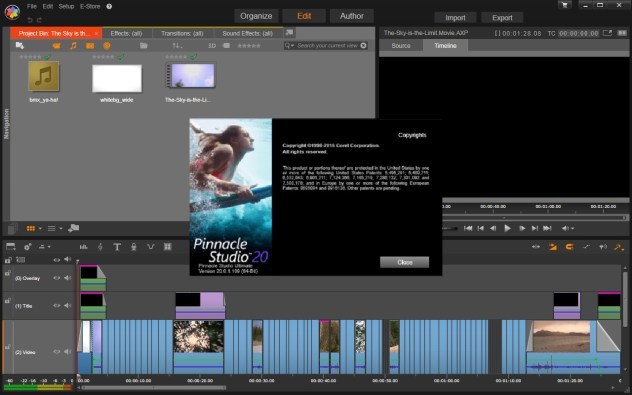This screenshot has height=395, width=632.
Task: Hide the (1) Title track video
Action: click(x=56, y=306)
